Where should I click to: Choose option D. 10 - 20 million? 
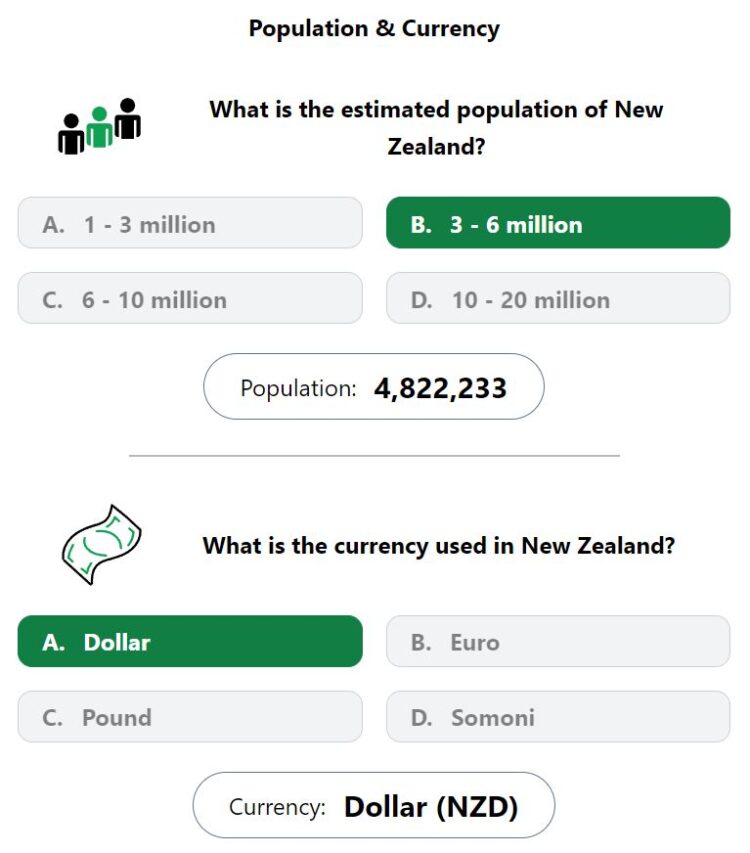point(558,299)
